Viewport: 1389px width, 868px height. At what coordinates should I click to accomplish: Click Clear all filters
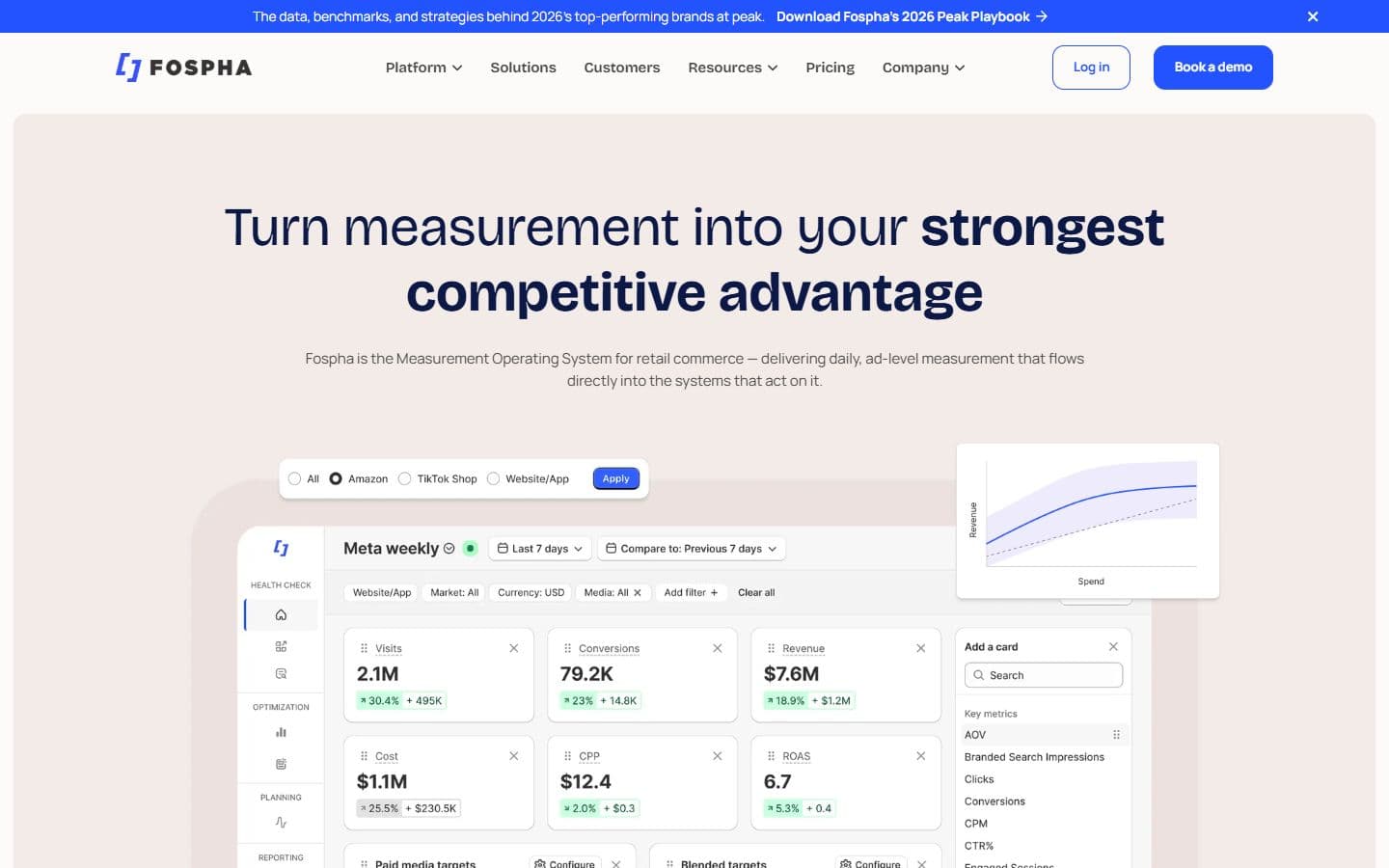[x=756, y=593]
